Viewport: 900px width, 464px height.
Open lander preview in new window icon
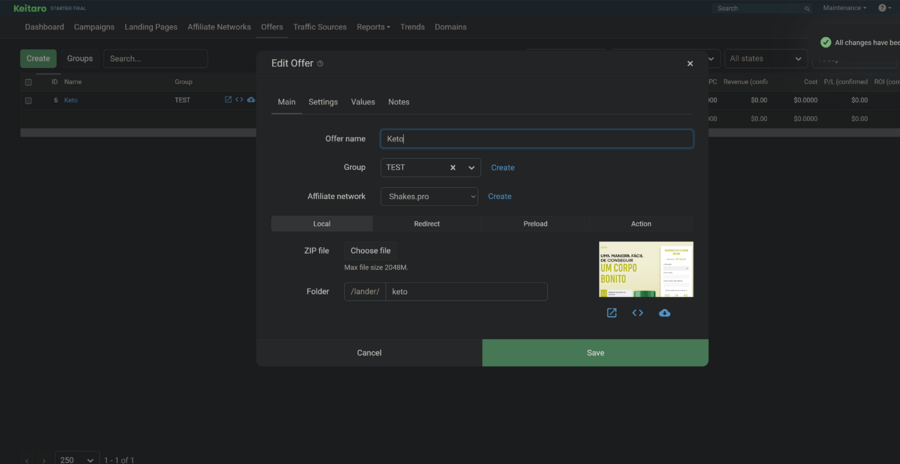tap(612, 313)
